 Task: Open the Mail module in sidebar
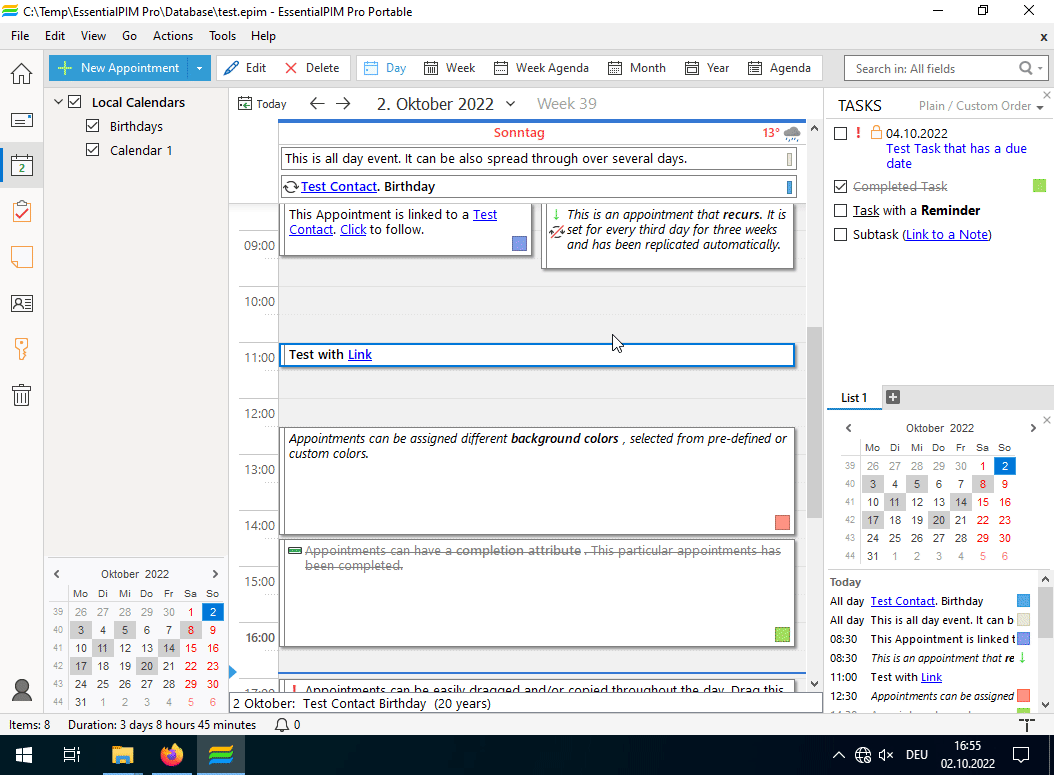point(22,120)
